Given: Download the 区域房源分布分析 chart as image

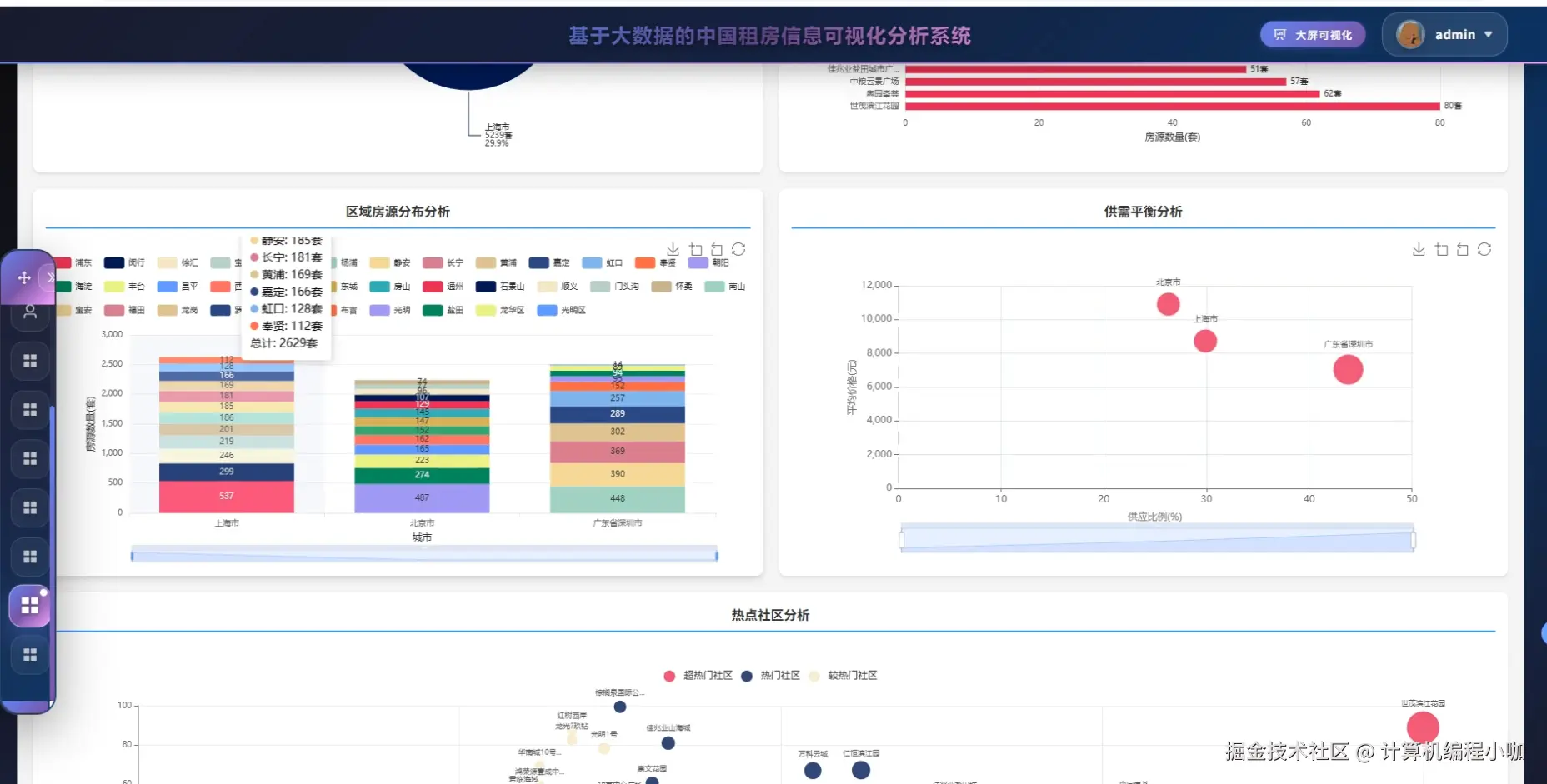Looking at the screenshot, I should [673, 249].
